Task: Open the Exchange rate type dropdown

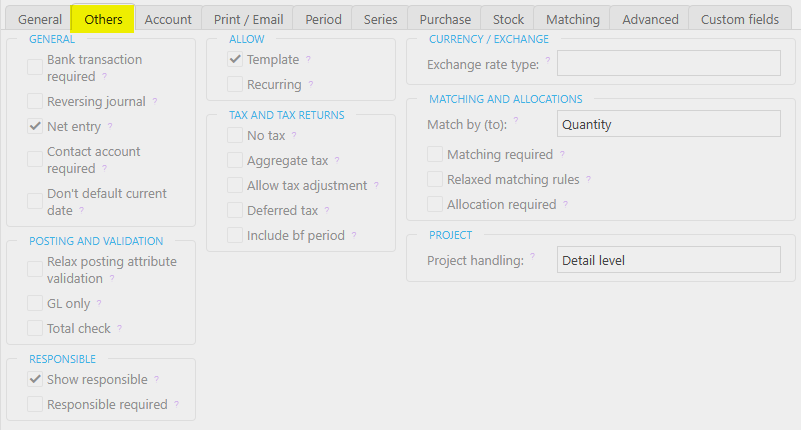Action: (668, 64)
